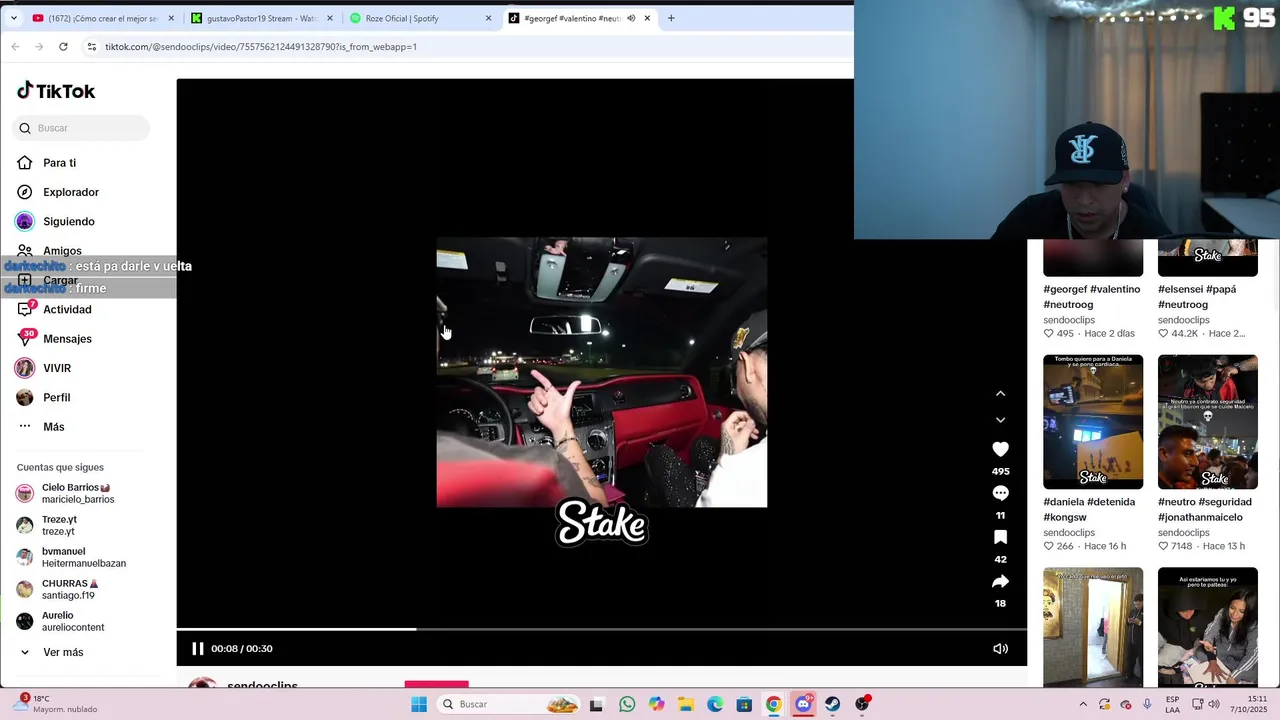Click the TikTok logo

56,91
